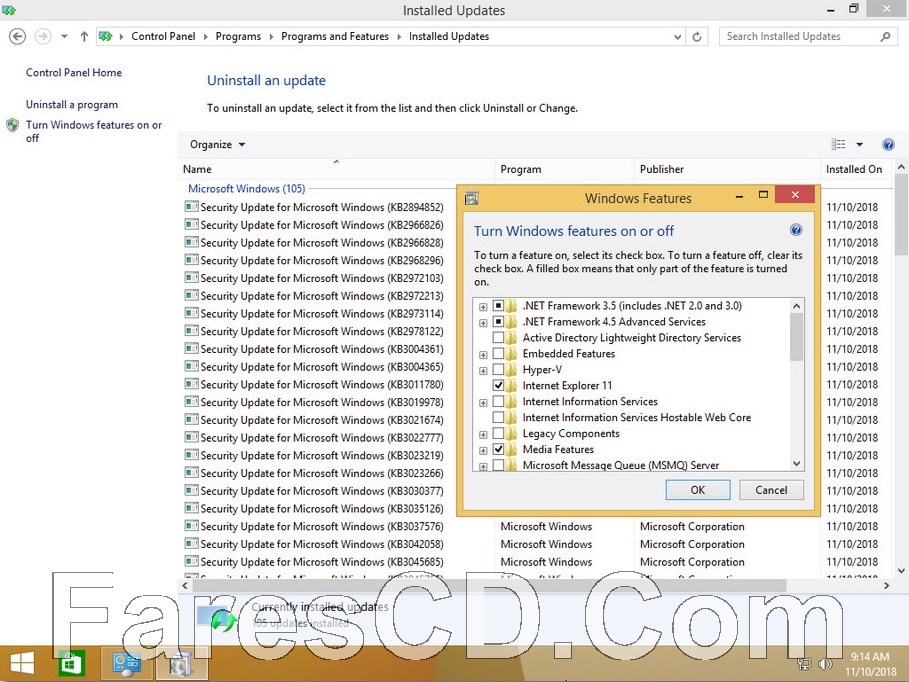Screen dimensions: 909x682
Task: Collapse the Microsoft Windows (105) group
Action: point(246,188)
